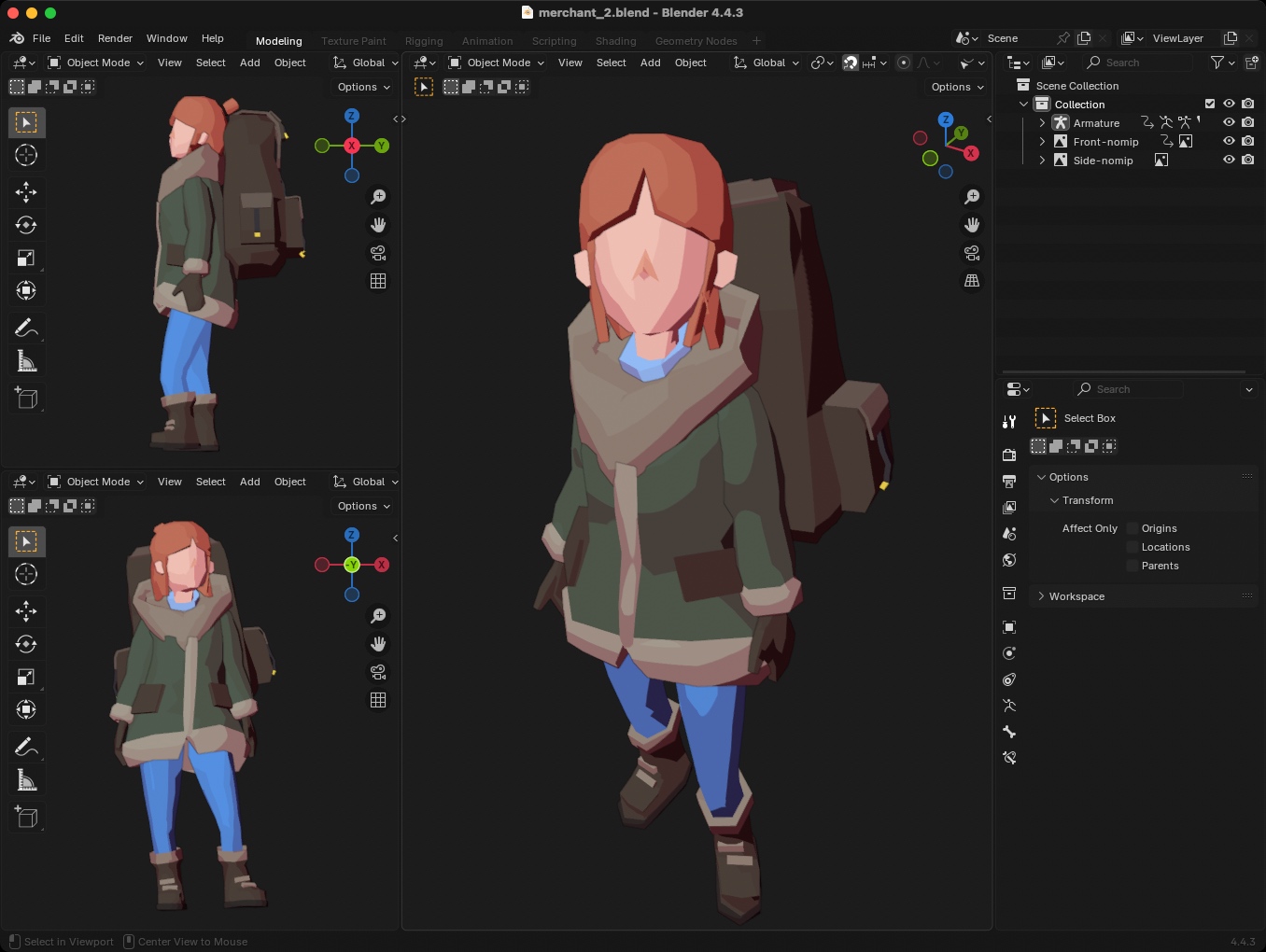Switch to the Shading workspace tab
This screenshot has width=1266, height=952.
[x=615, y=41]
